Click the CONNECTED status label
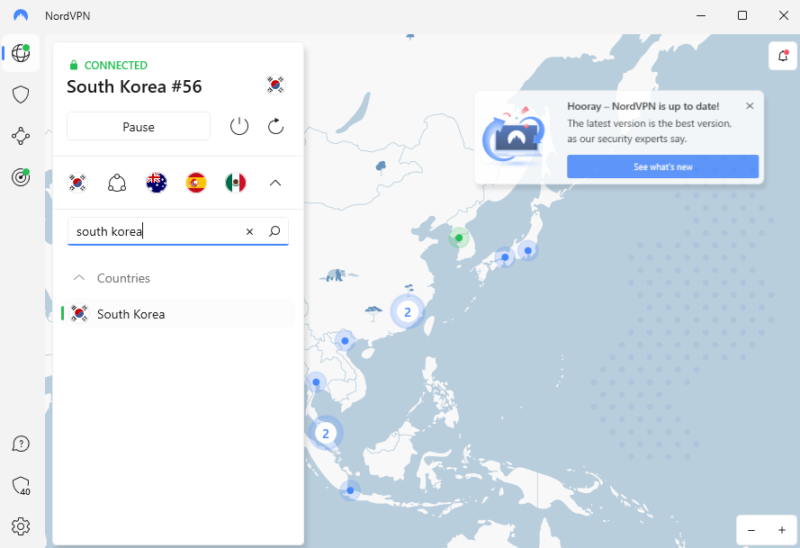800x548 pixels. 116,65
